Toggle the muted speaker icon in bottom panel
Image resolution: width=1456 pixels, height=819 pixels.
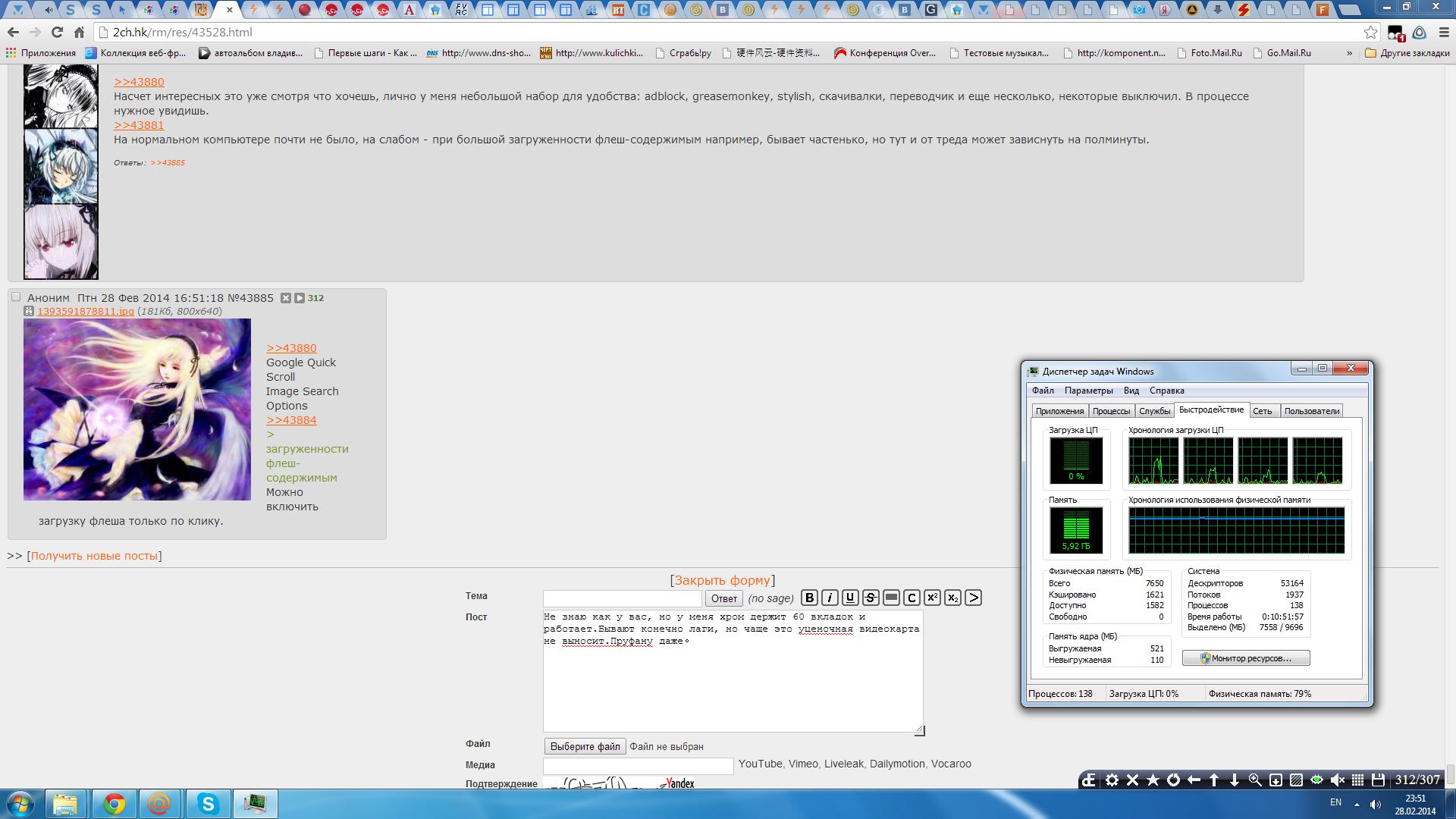point(1337,780)
